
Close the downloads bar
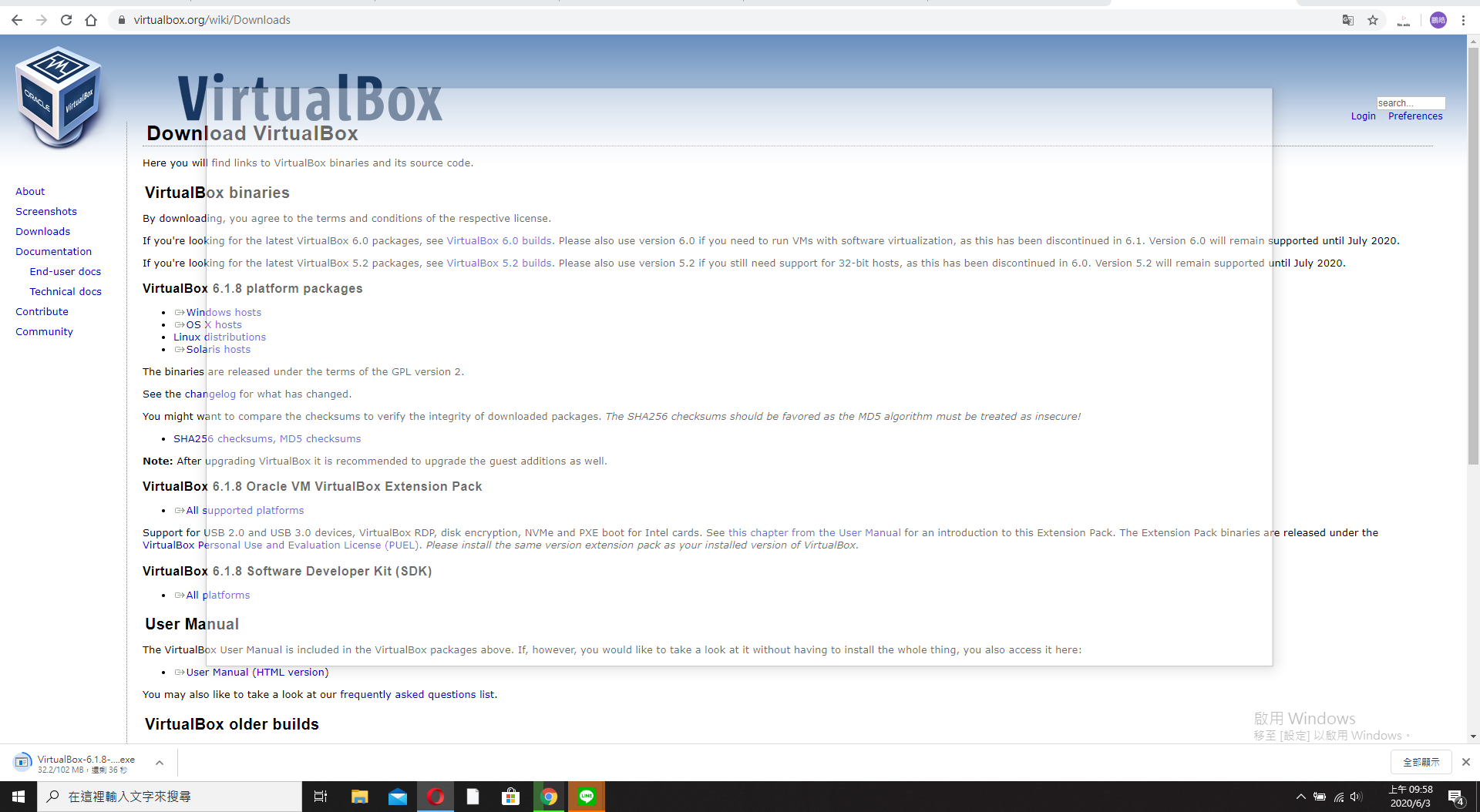1466,762
